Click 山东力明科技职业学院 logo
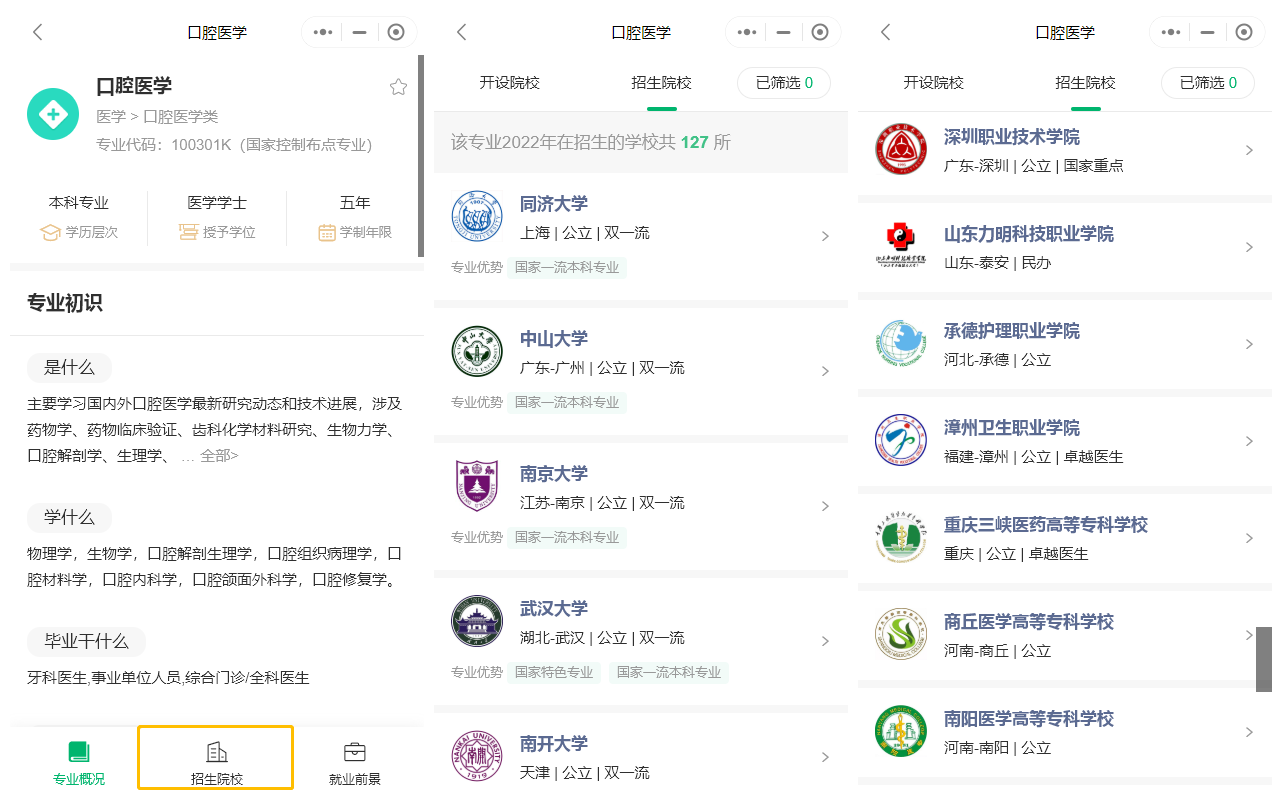This screenshot has width=1282, height=800. [x=901, y=246]
